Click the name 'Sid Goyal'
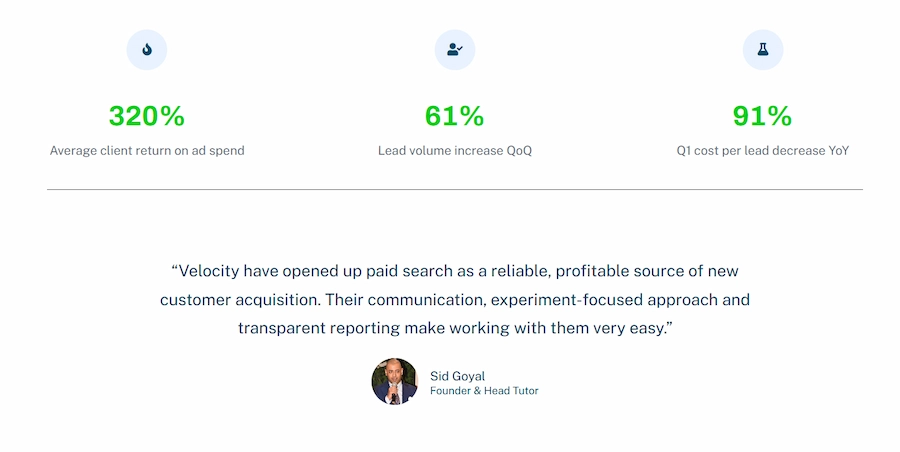This screenshot has width=900, height=452. [x=457, y=376]
